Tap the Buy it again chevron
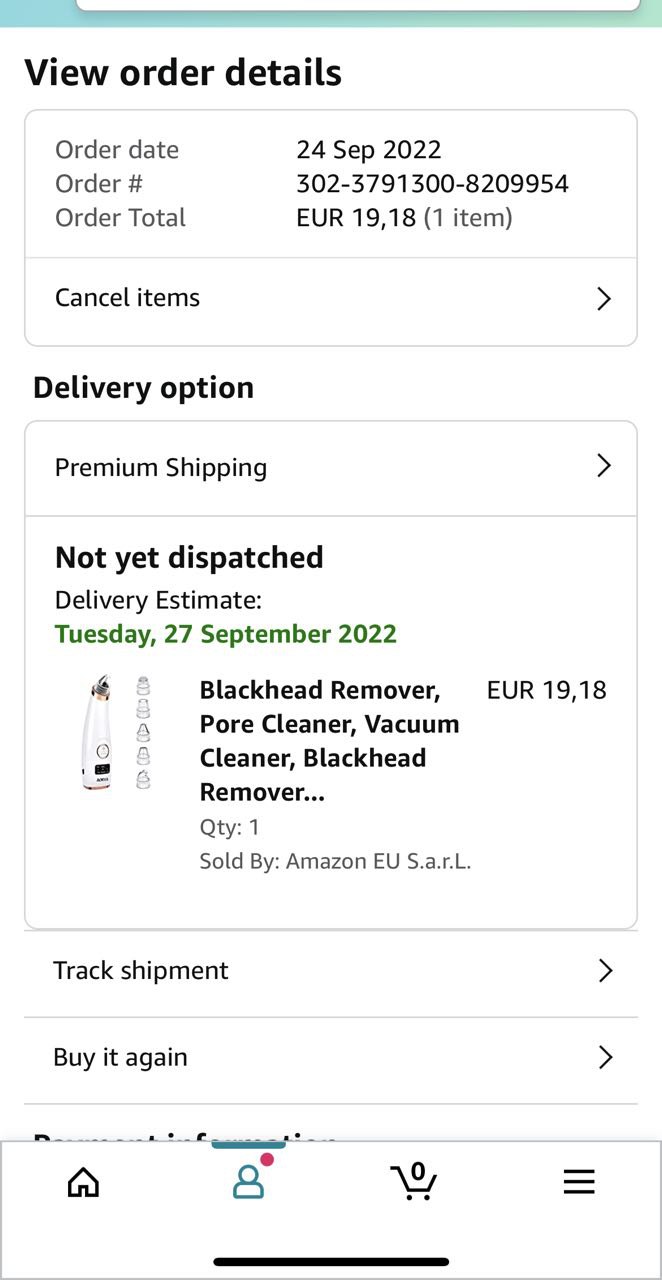The height and width of the screenshot is (1280, 662). (x=604, y=1058)
